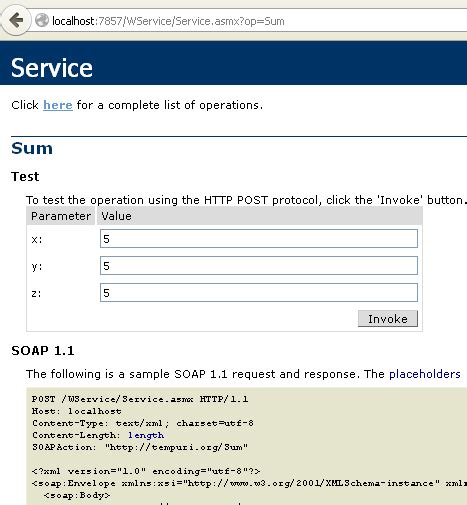467x505 pixels.
Task: Open the 'here' operations list link
Action: [x=58, y=105]
